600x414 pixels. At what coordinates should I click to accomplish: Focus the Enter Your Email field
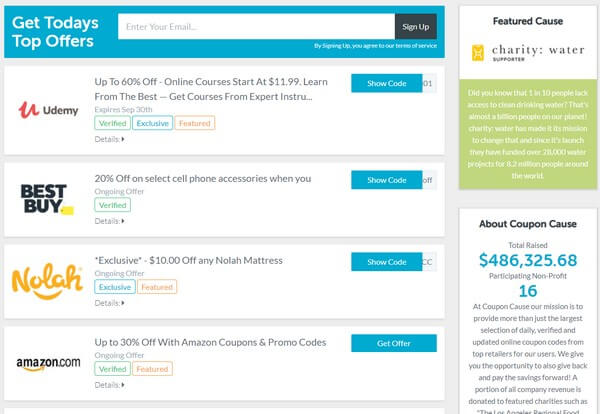coord(256,27)
